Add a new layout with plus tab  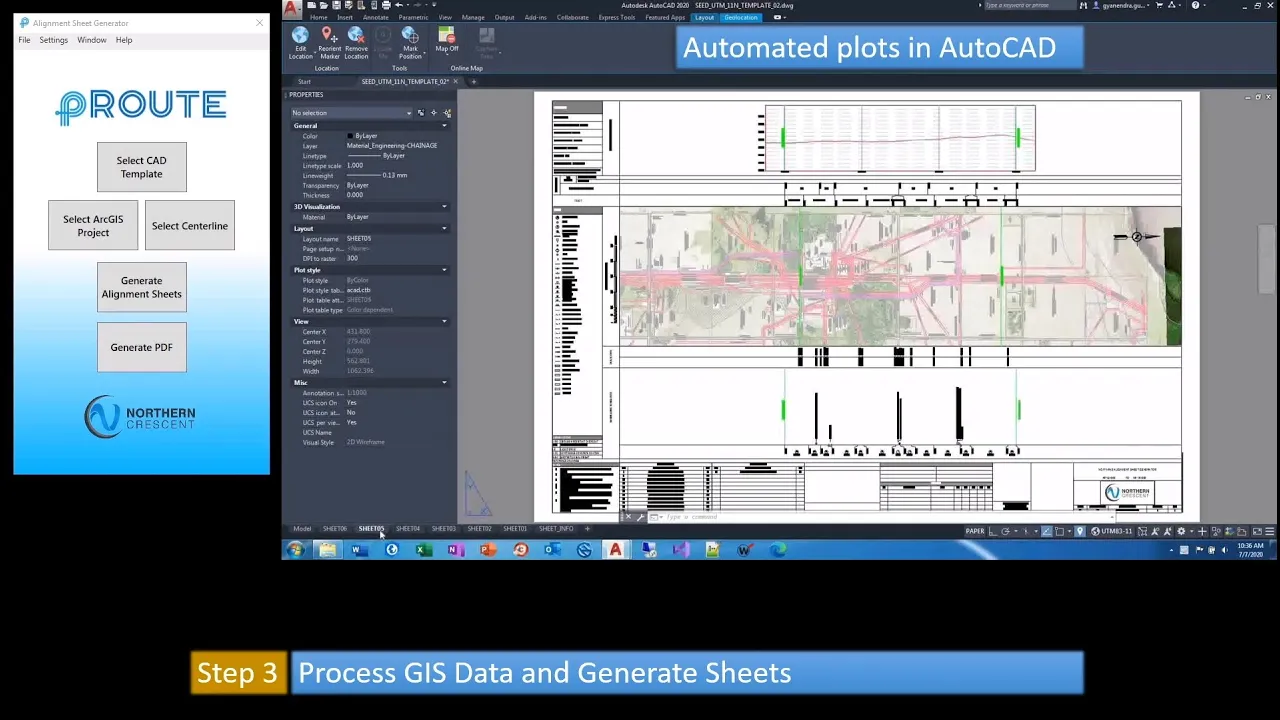click(587, 529)
